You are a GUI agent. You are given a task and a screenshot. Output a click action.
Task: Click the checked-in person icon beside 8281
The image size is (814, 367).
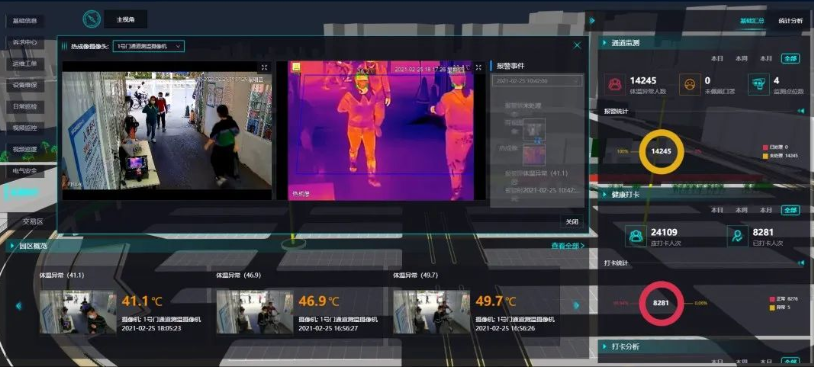737,236
